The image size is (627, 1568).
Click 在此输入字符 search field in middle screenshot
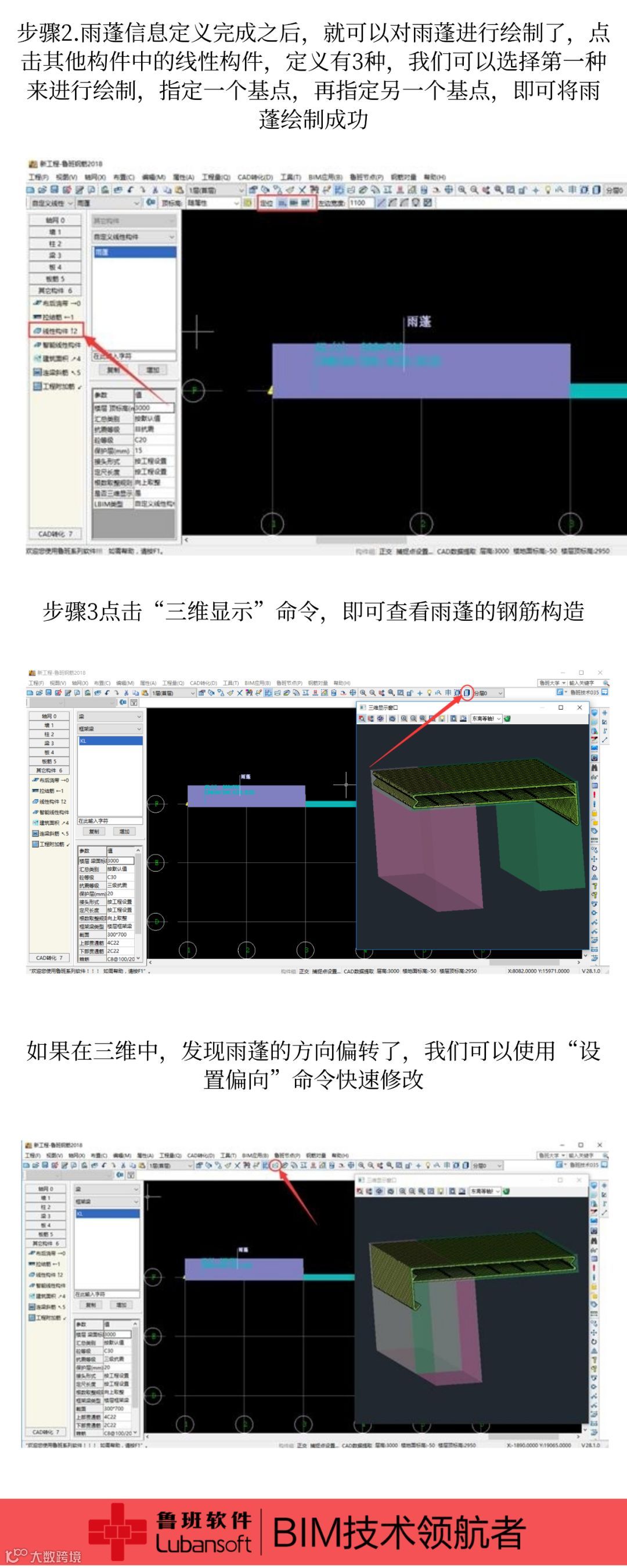[x=110, y=821]
